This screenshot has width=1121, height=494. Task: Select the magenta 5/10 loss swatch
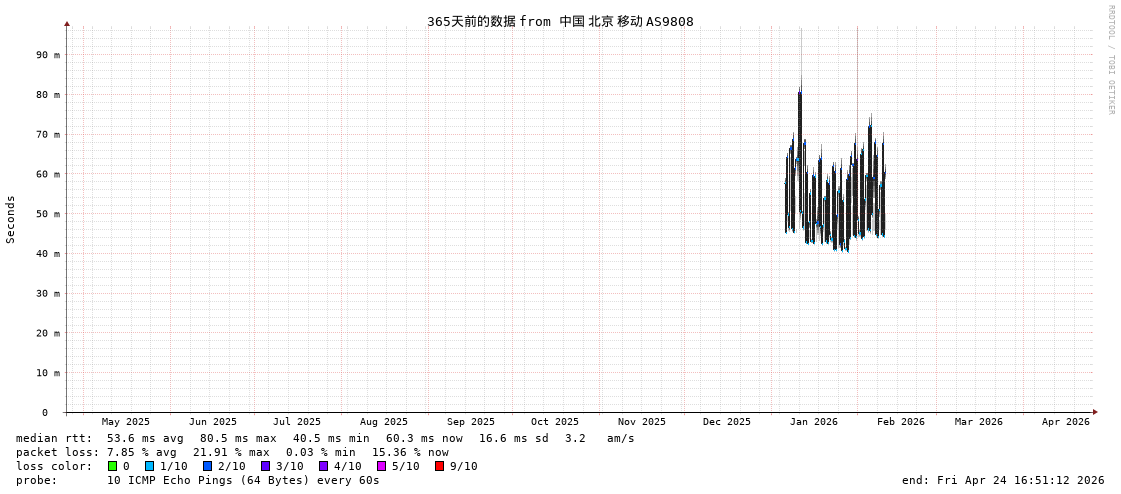point(382,466)
